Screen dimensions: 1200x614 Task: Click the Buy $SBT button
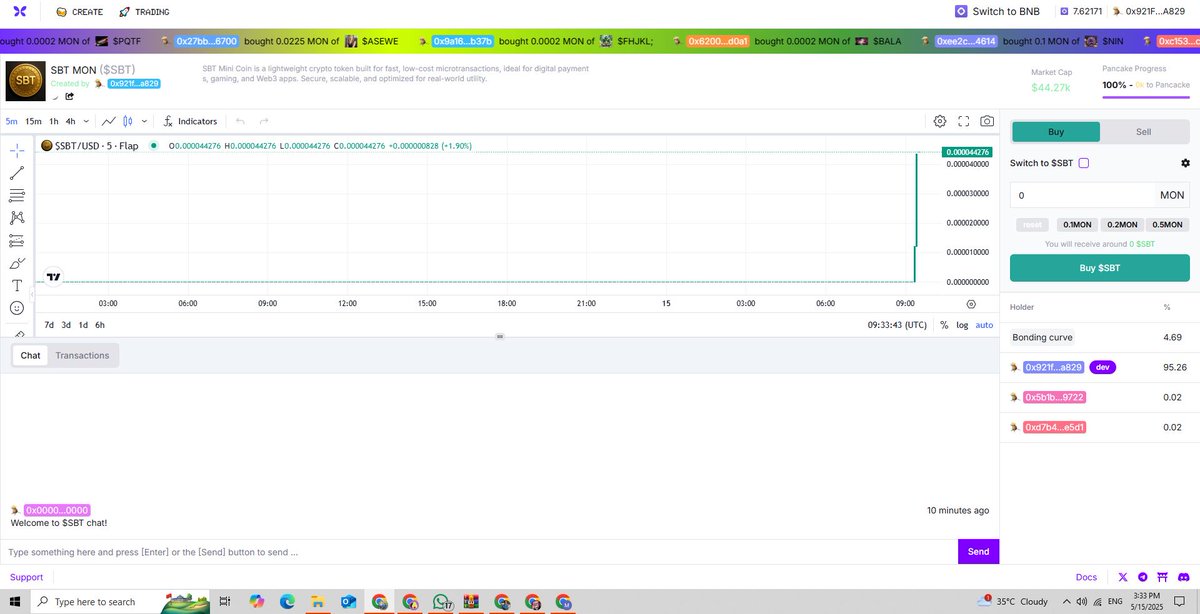[x=1100, y=268]
